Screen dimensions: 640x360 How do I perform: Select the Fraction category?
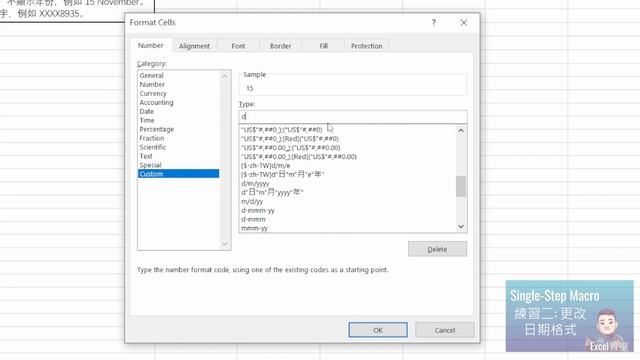click(178, 138)
